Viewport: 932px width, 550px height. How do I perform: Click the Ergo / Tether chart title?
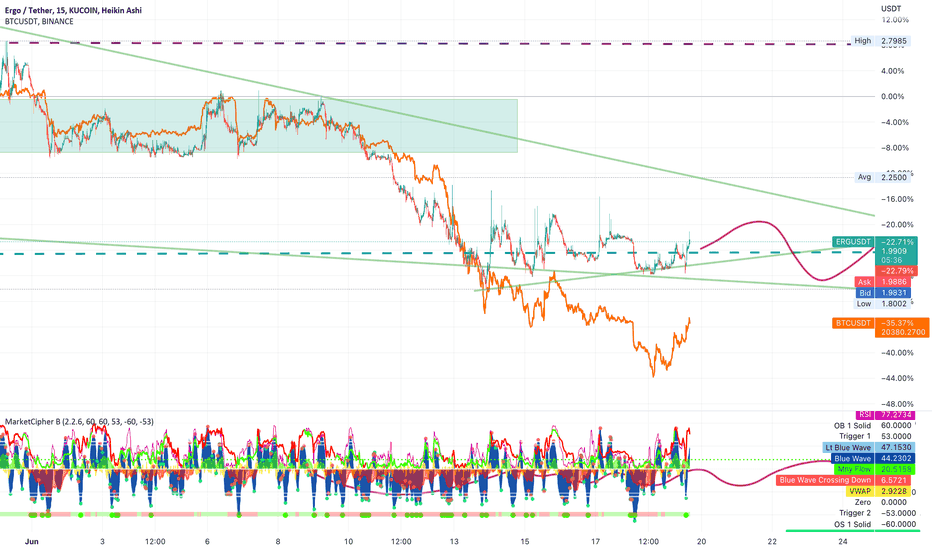pyautogui.click(x=73, y=10)
